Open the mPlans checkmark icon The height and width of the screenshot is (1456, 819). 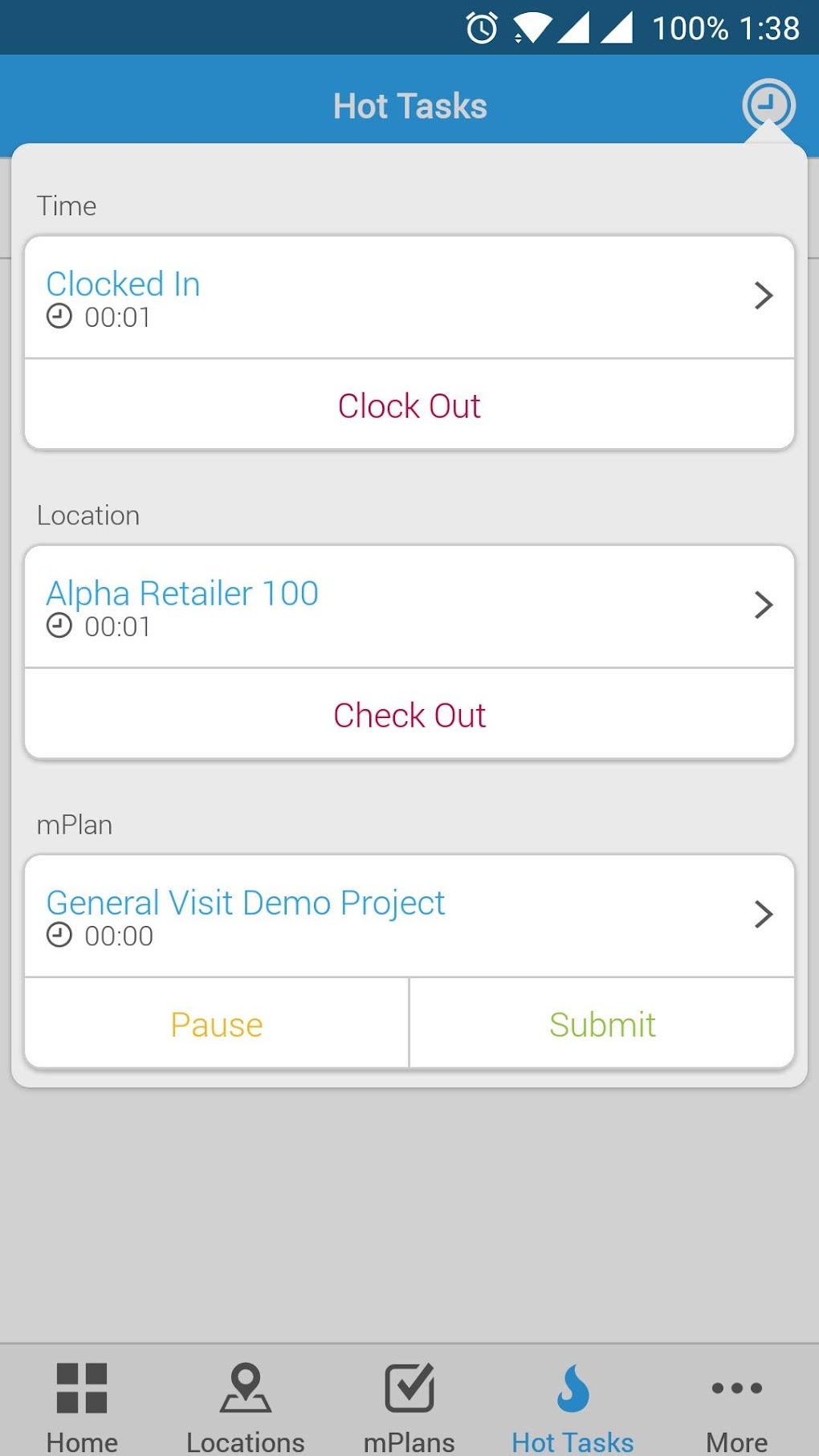coord(409,1387)
